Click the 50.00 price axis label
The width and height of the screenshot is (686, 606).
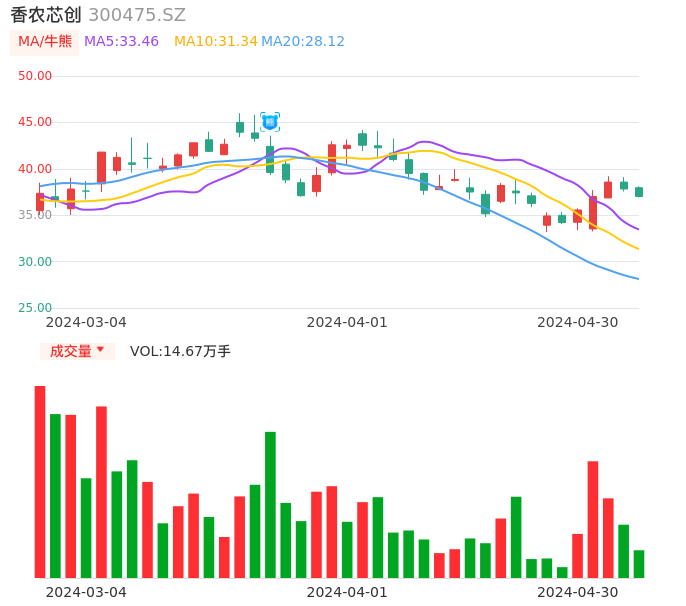pyautogui.click(x=35, y=76)
